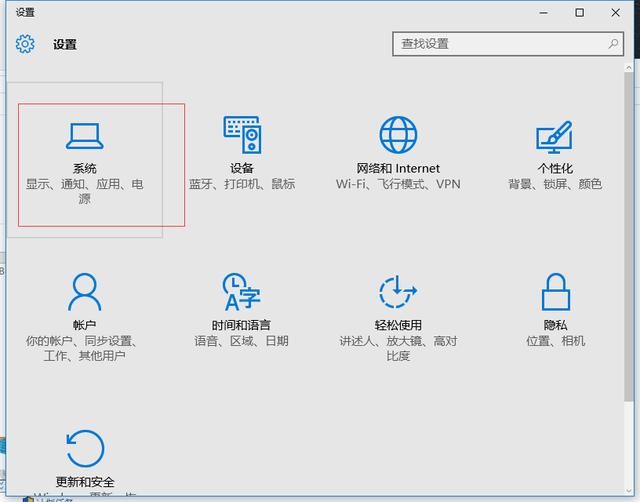This screenshot has height=502, width=640.
Task: Open the 更新和安全 refresh arrow icon
Action: tap(84, 449)
